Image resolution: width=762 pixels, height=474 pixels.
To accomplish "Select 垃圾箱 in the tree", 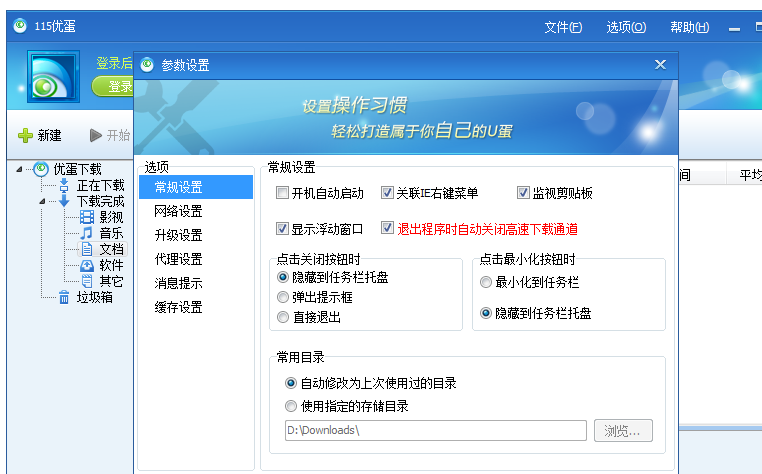I will [94, 297].
